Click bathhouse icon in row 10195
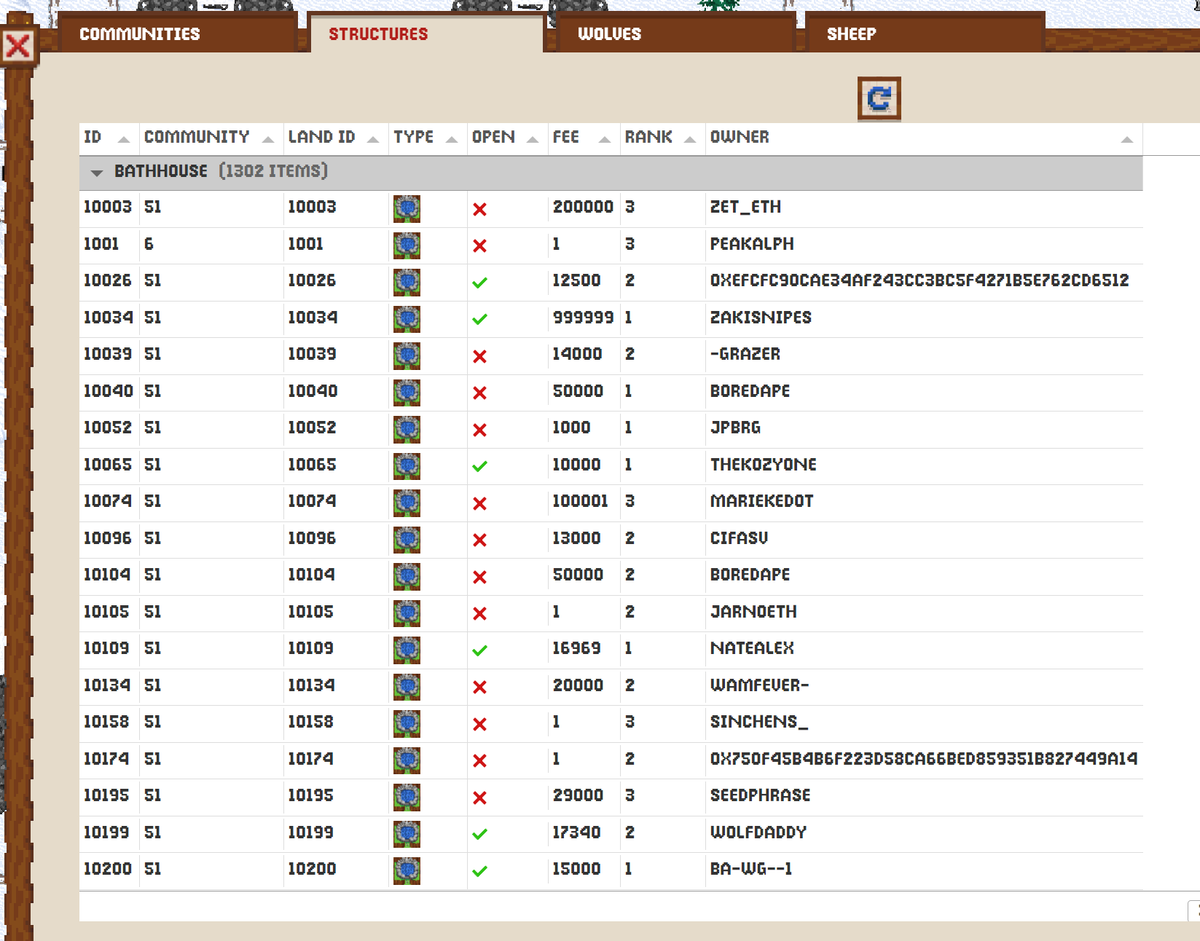Image resolution: width=1200 pixels, height=941 pixels. 406,797
